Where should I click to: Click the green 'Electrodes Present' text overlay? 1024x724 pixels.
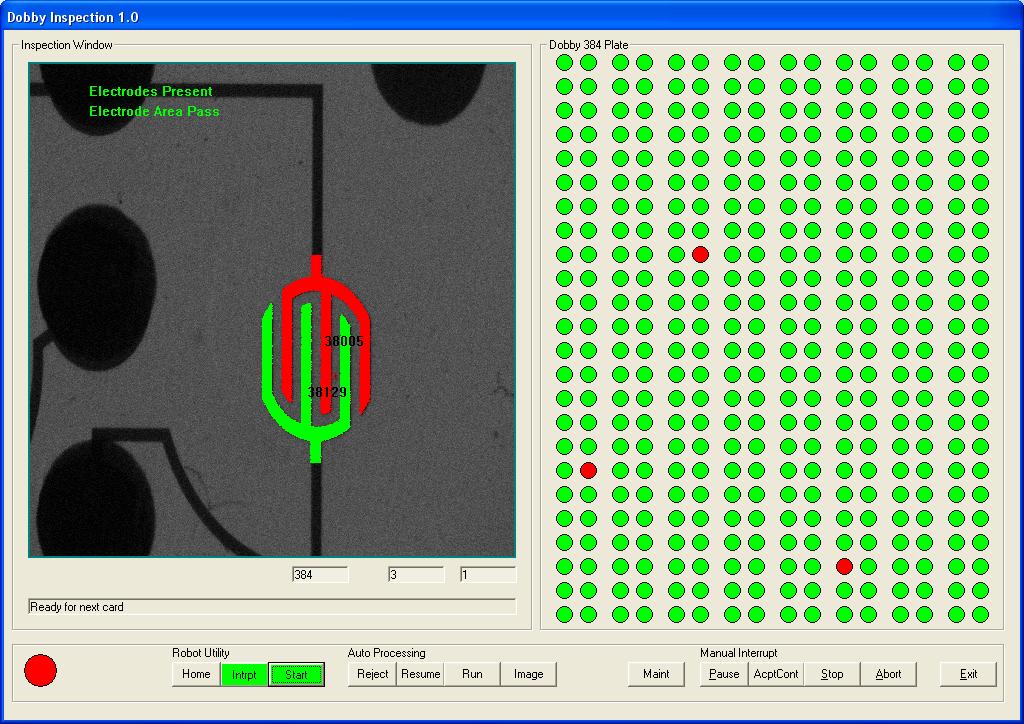click(x=150, y=91)
